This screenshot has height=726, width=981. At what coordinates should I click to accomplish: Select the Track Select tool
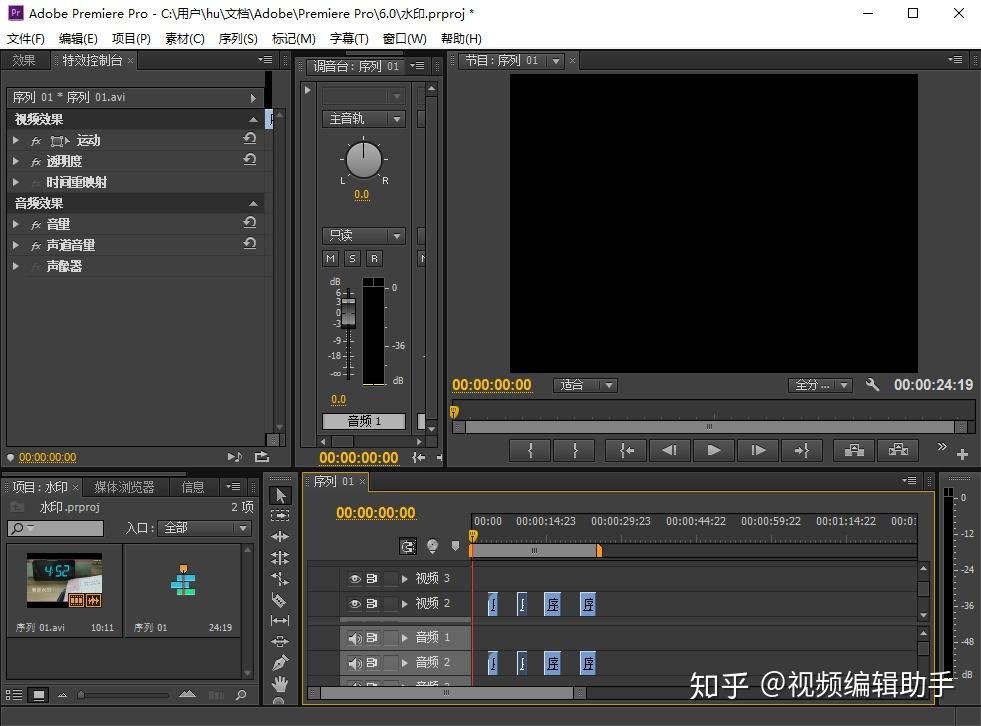(280, 516)
